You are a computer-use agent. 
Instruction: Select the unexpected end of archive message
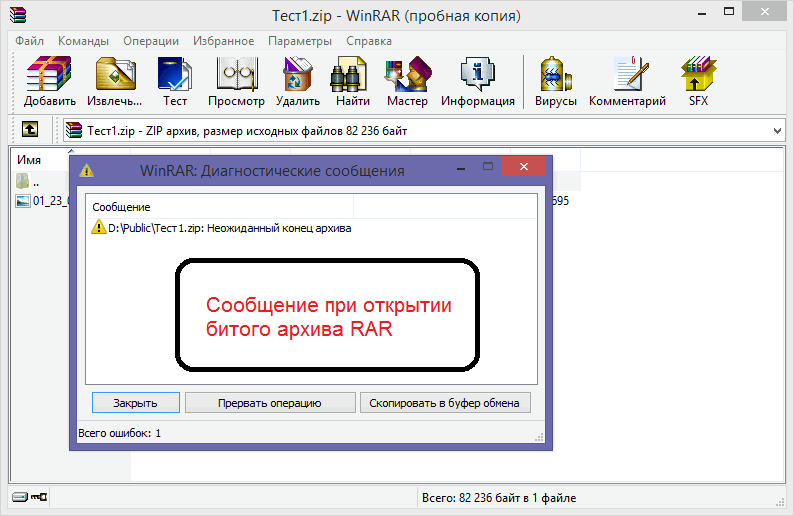[221, 228]
